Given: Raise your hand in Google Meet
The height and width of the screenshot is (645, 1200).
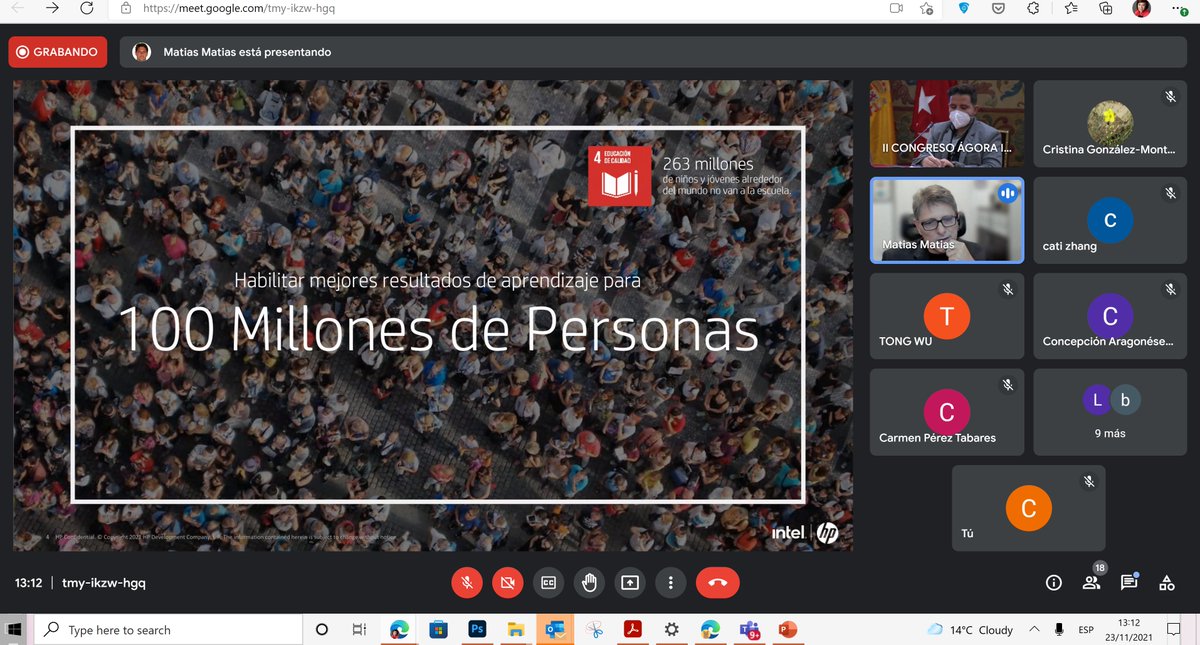Looking at the screenshot, I should click(589, 582).
